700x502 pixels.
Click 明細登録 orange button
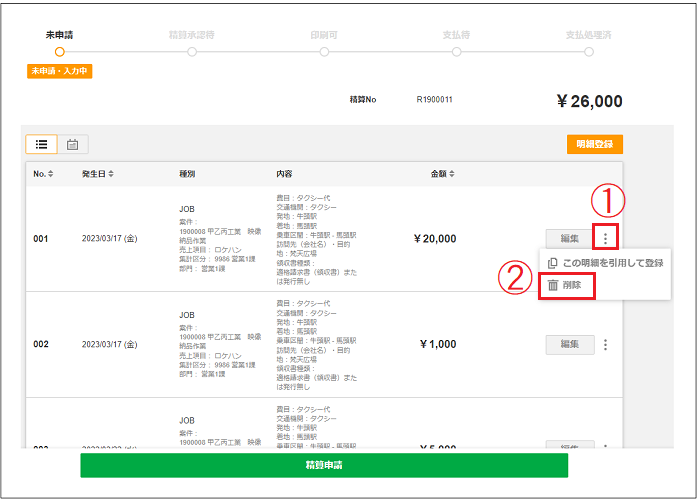[x=595, y=144]
